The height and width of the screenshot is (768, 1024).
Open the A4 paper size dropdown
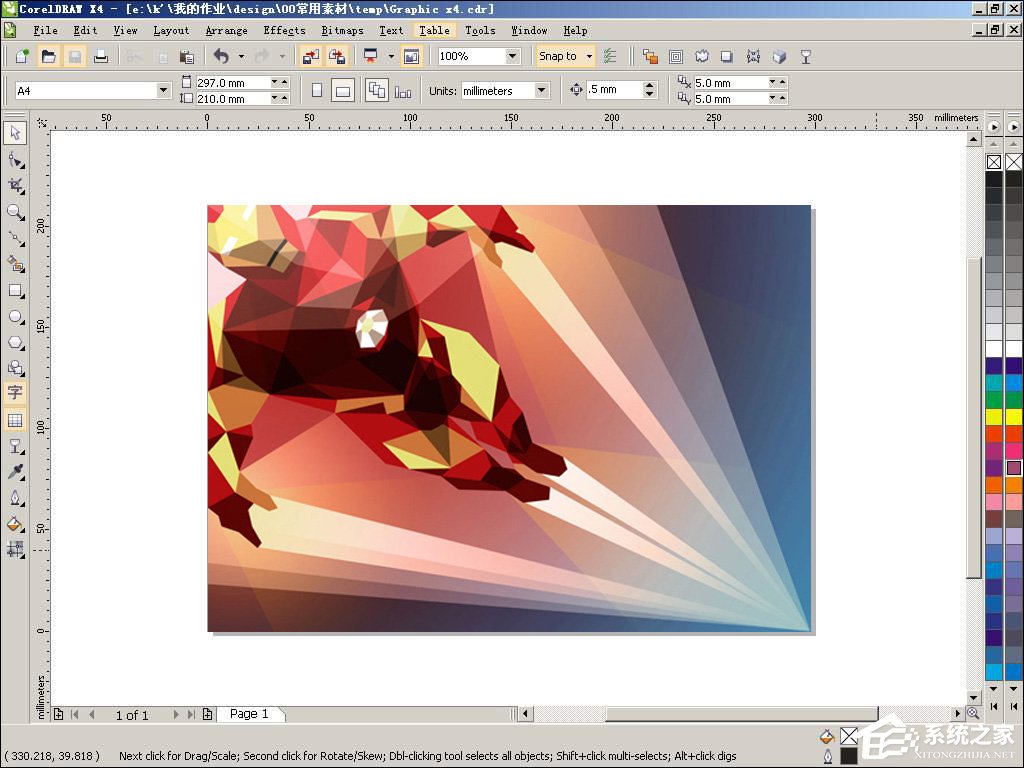tap(163, 90)
